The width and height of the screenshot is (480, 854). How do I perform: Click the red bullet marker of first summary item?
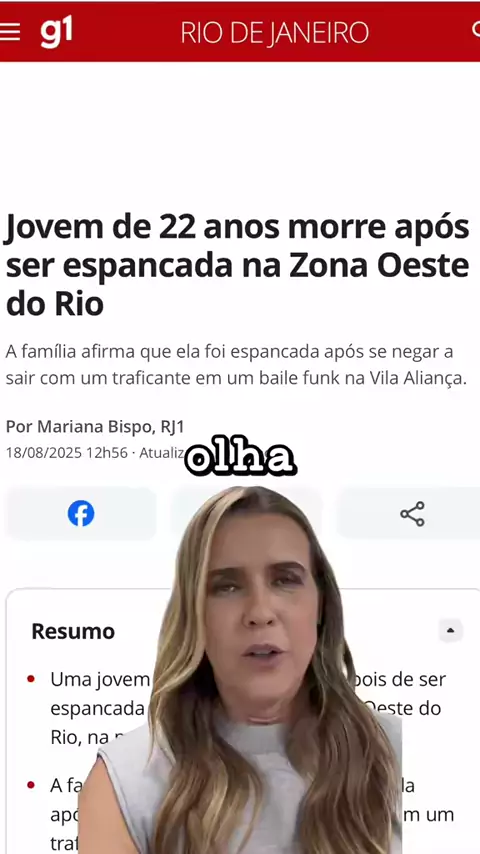click(x=31, y=679)
